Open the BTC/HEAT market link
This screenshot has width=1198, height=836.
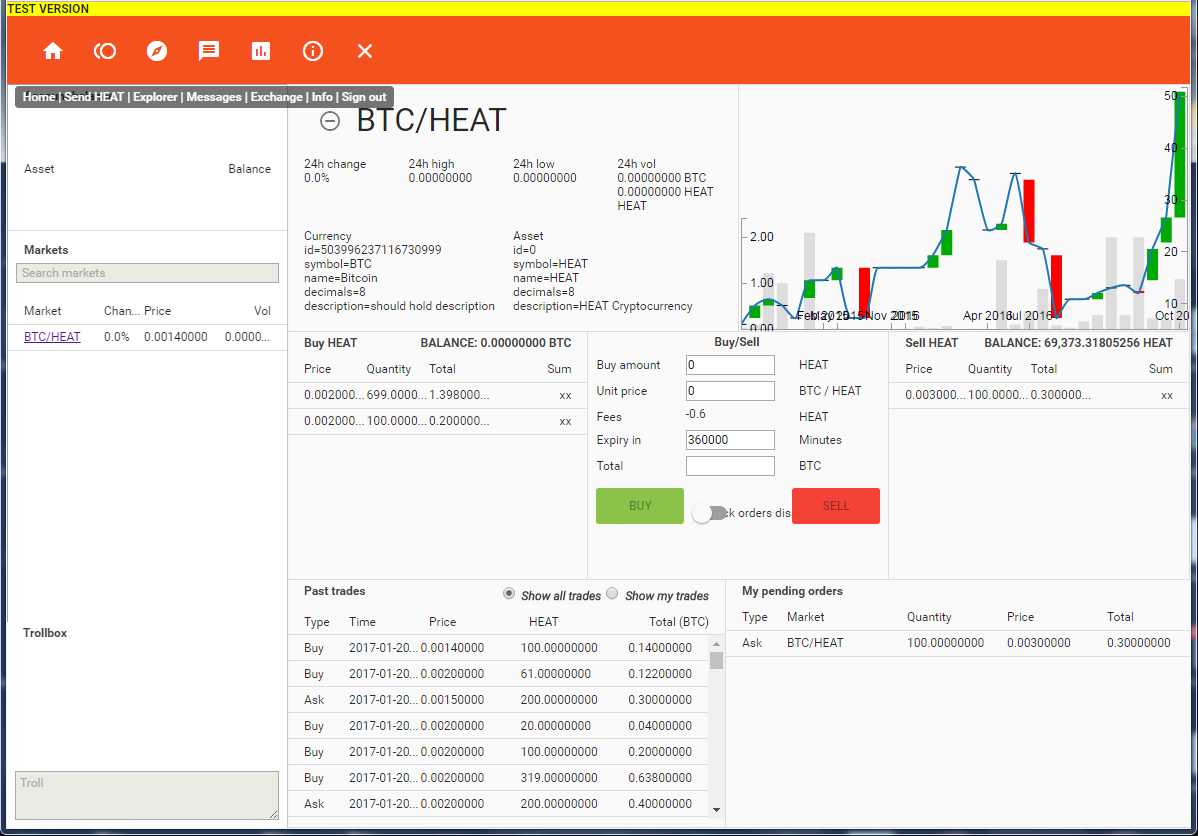click(x=52, y=337)
